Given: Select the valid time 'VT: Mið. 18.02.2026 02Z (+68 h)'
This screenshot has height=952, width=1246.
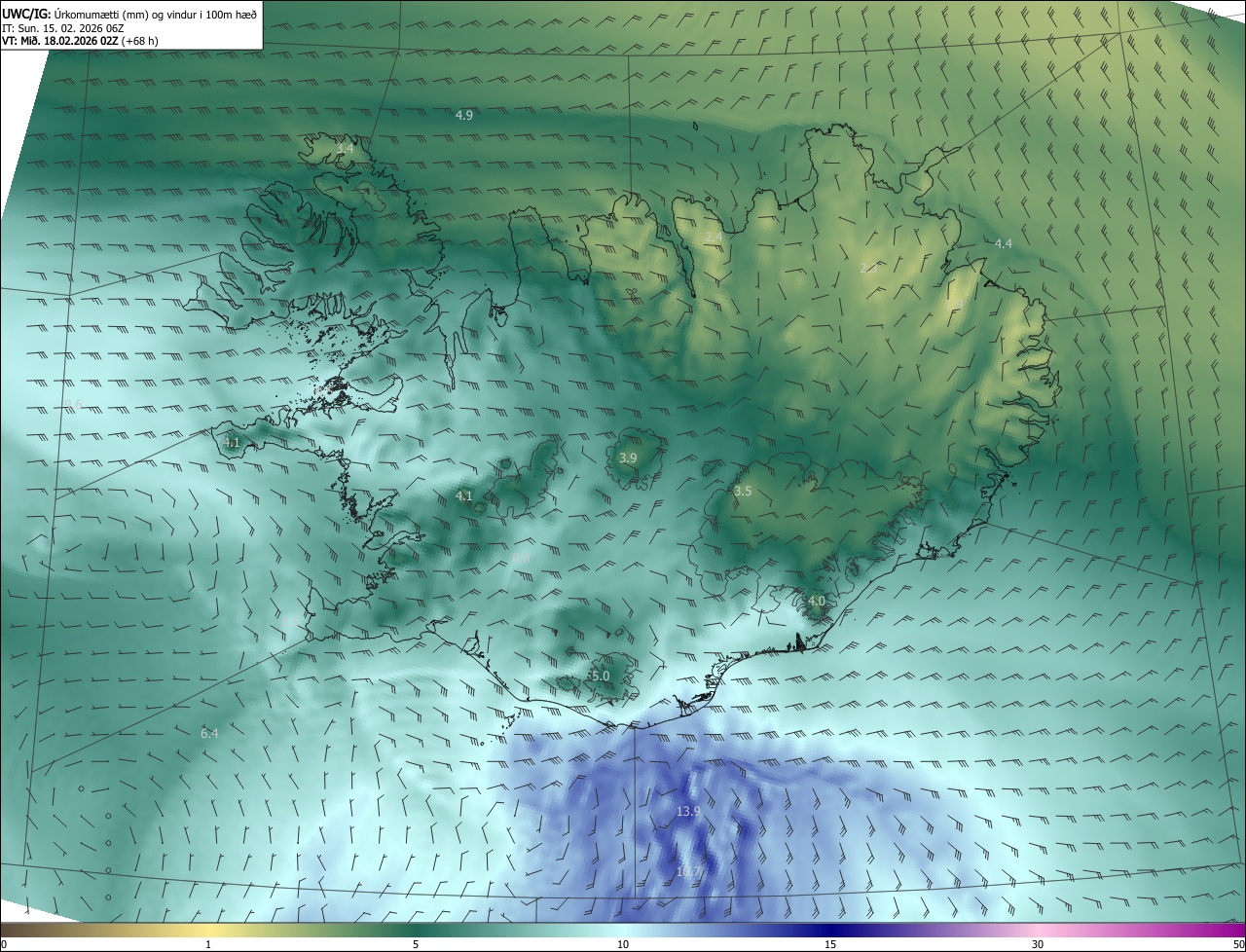Looking at the screenshot, I should pos(80,41).
